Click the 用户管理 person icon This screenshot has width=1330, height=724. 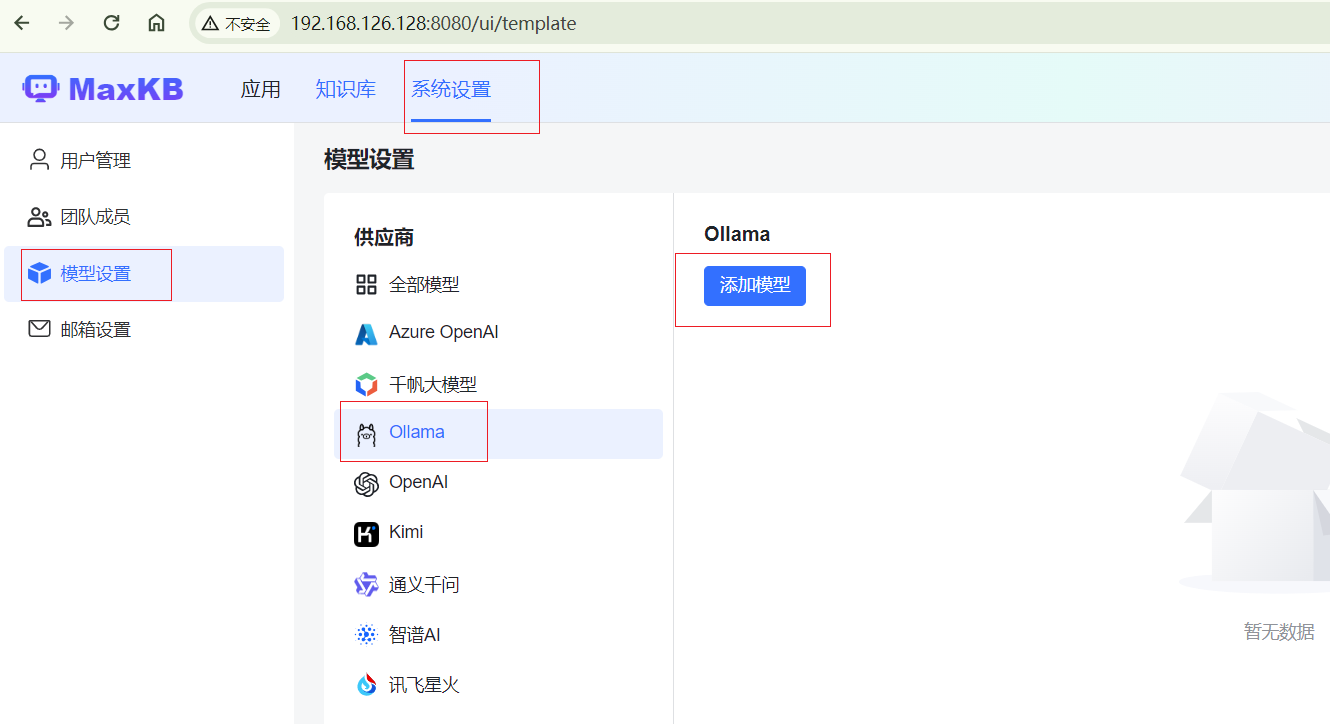click(x=38, y=158)
